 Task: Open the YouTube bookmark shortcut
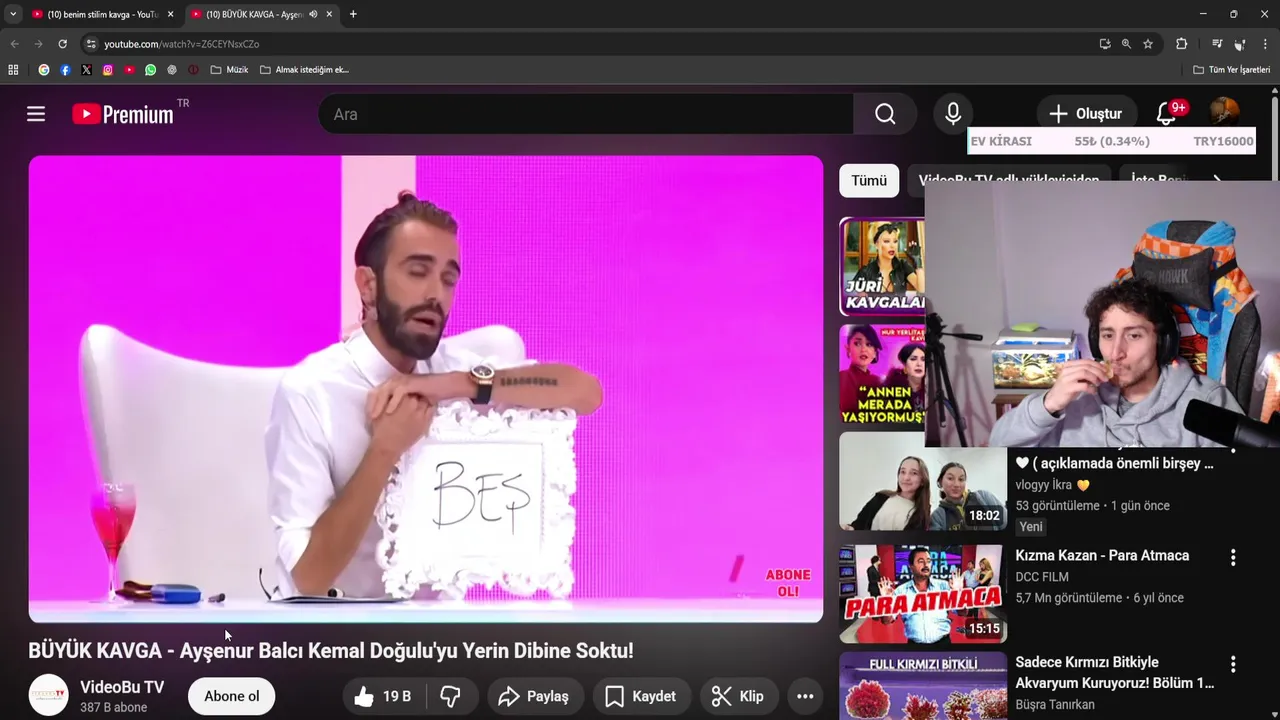[129, 70]
